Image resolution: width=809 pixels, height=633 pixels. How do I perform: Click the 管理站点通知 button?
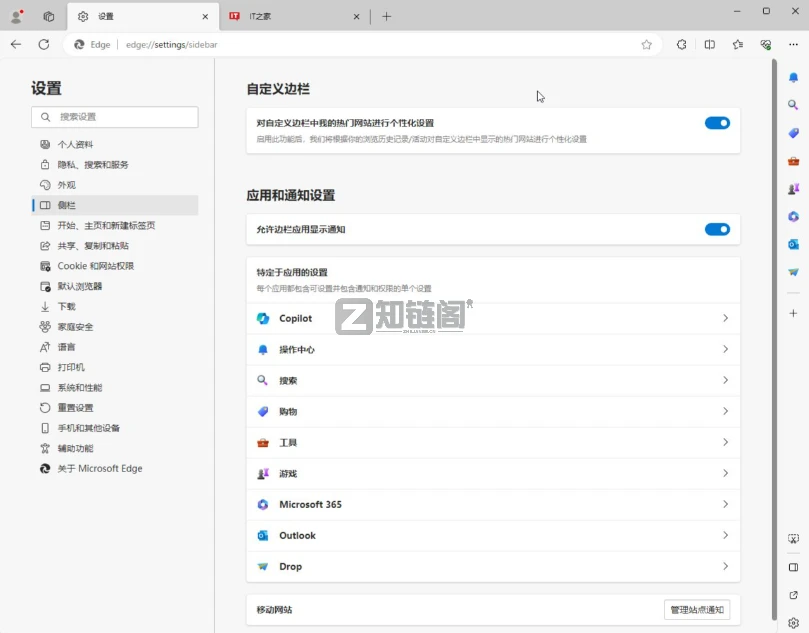point(695,609)
